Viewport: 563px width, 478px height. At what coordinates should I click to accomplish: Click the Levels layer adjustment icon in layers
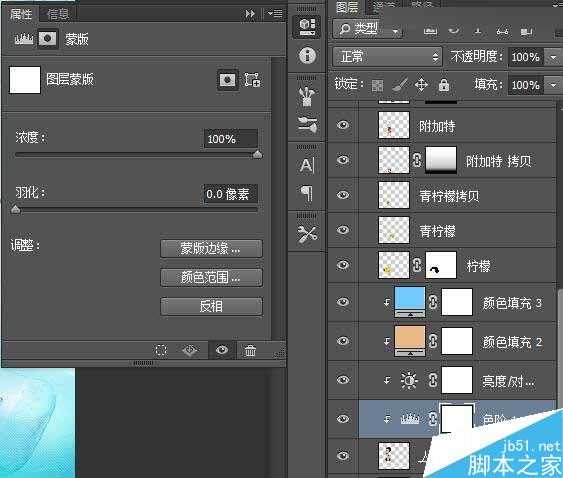click(410, 419)
